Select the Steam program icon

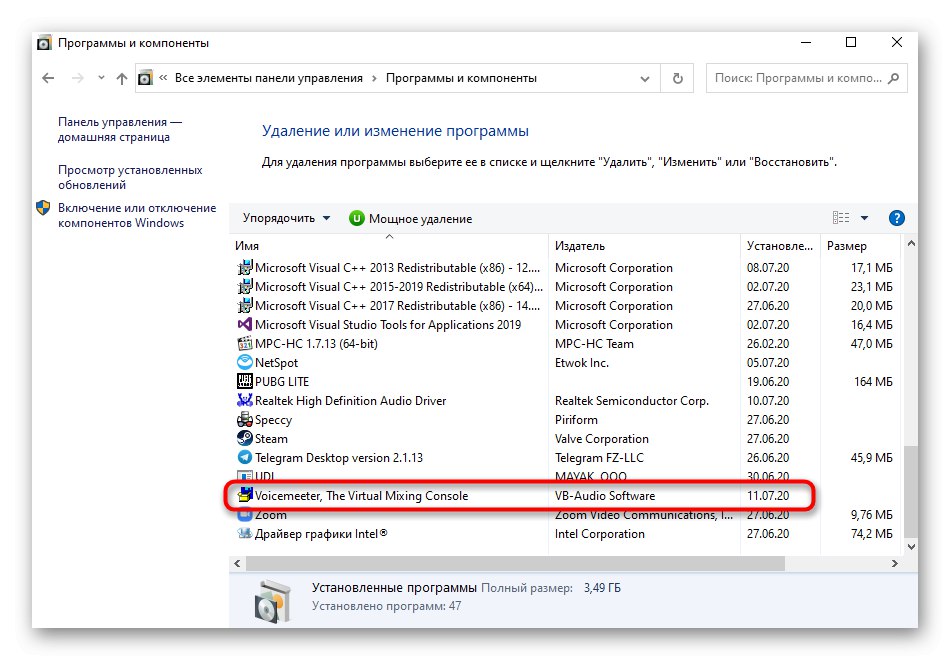(245, 438)
